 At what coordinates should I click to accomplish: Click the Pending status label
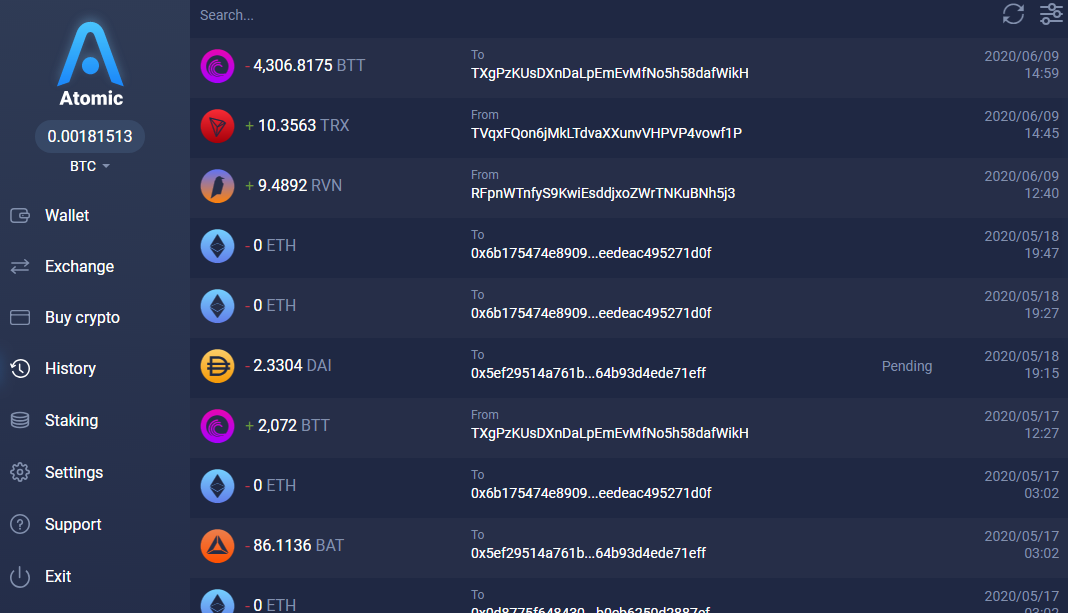coord(907,366)
